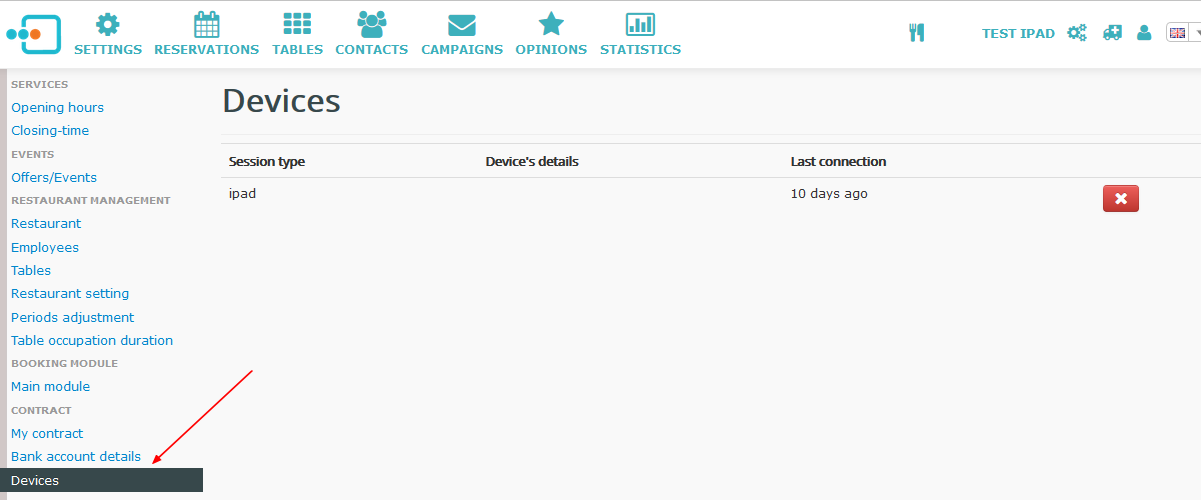
Task: Delete the ipad device with red X button
Action: [1120, 199]
